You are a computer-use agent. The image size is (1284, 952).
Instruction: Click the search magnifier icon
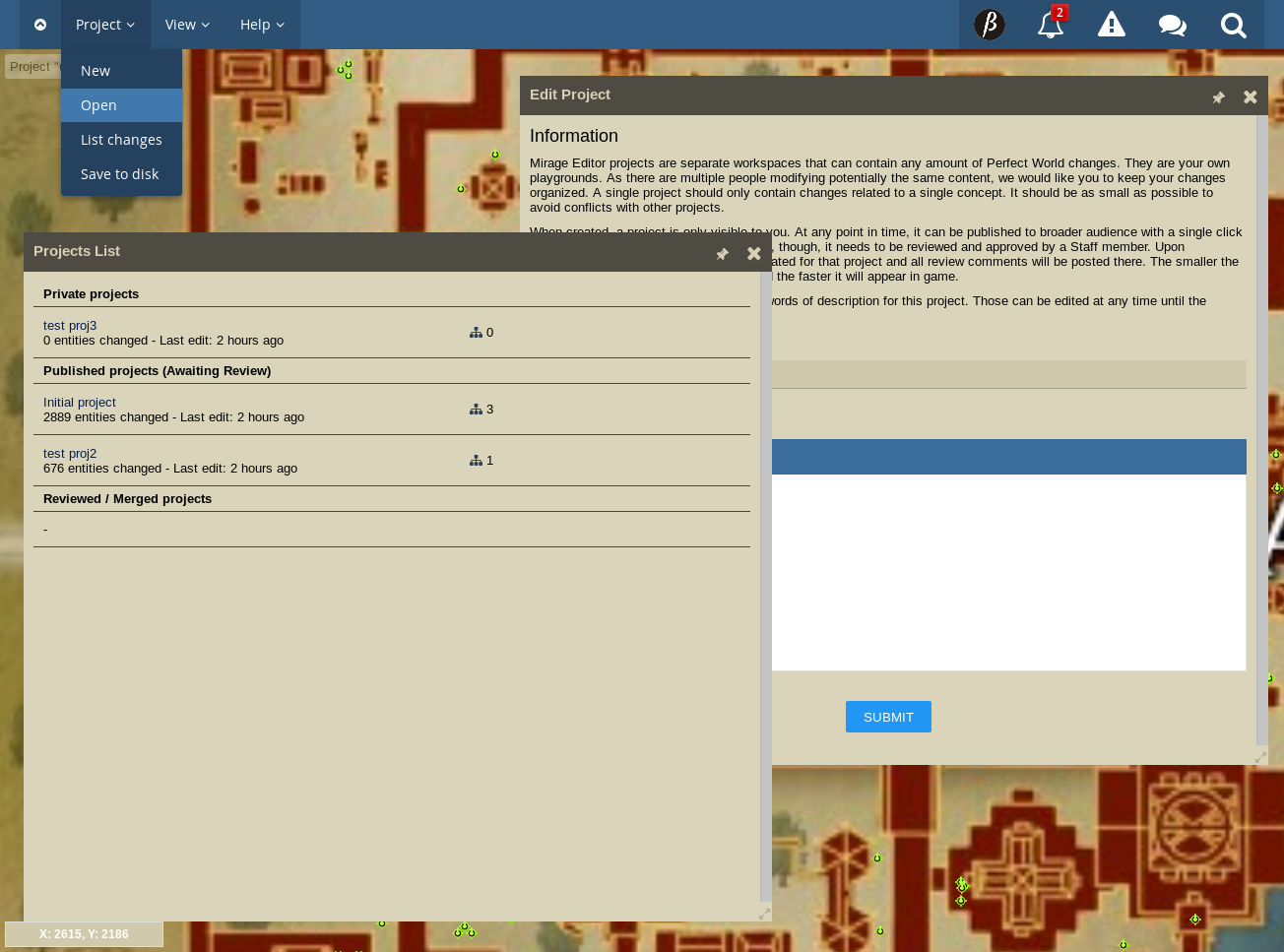pos(1233,25)
